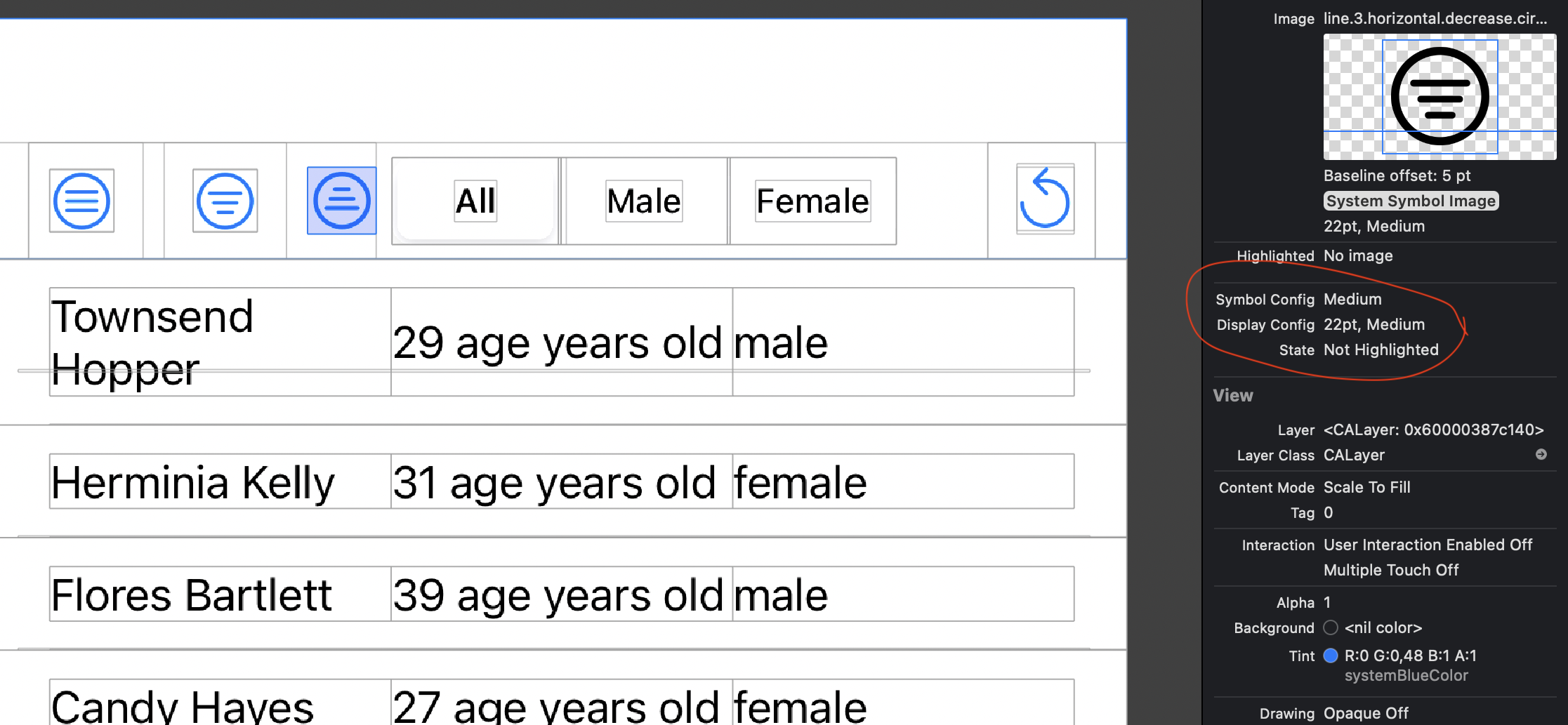Click the Herminia Kelly name cell
The height and width of the screenshot is (725, 1568).
(220, 481)
